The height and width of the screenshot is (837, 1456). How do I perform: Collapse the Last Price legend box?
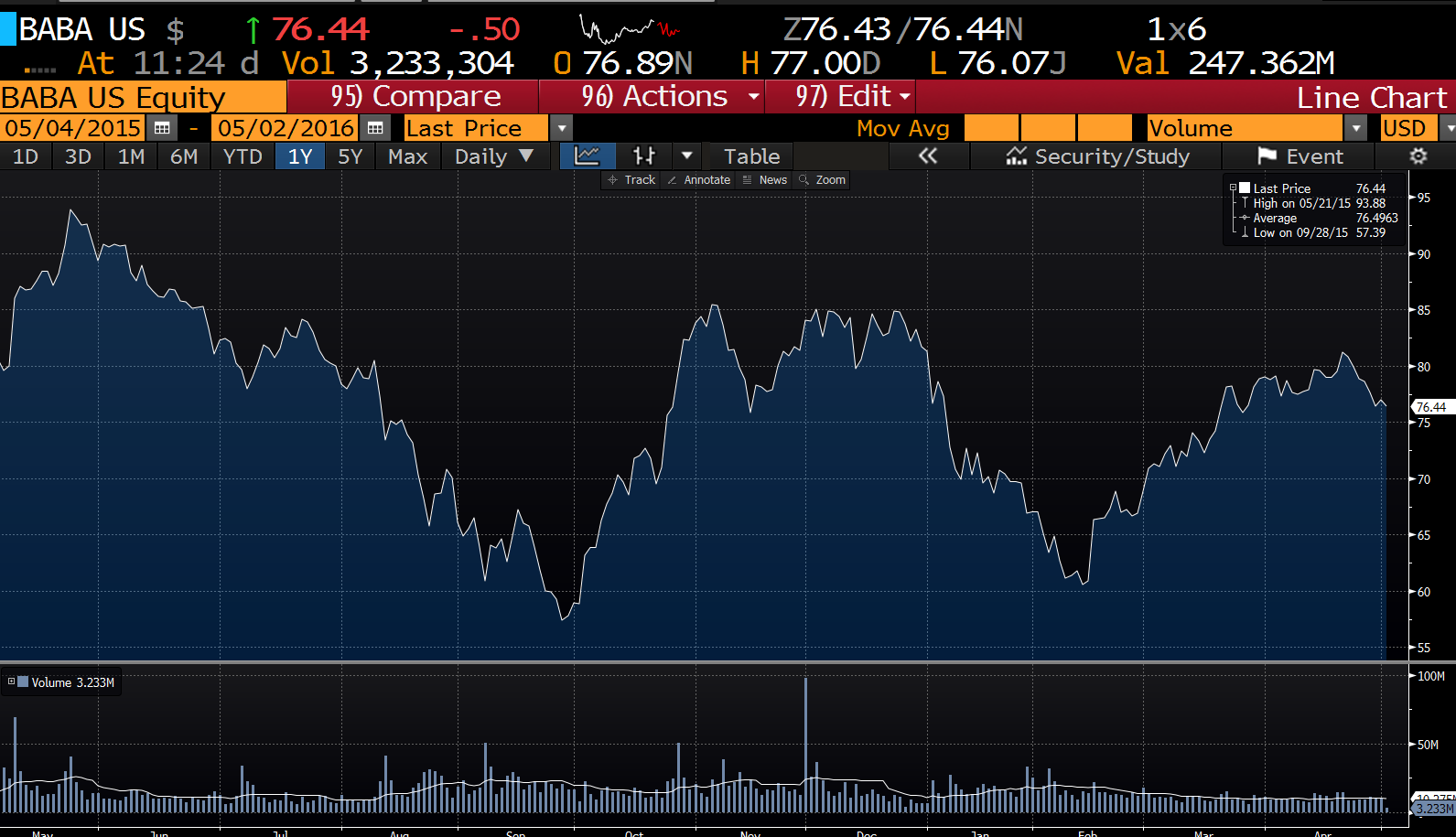[1233, 188]
